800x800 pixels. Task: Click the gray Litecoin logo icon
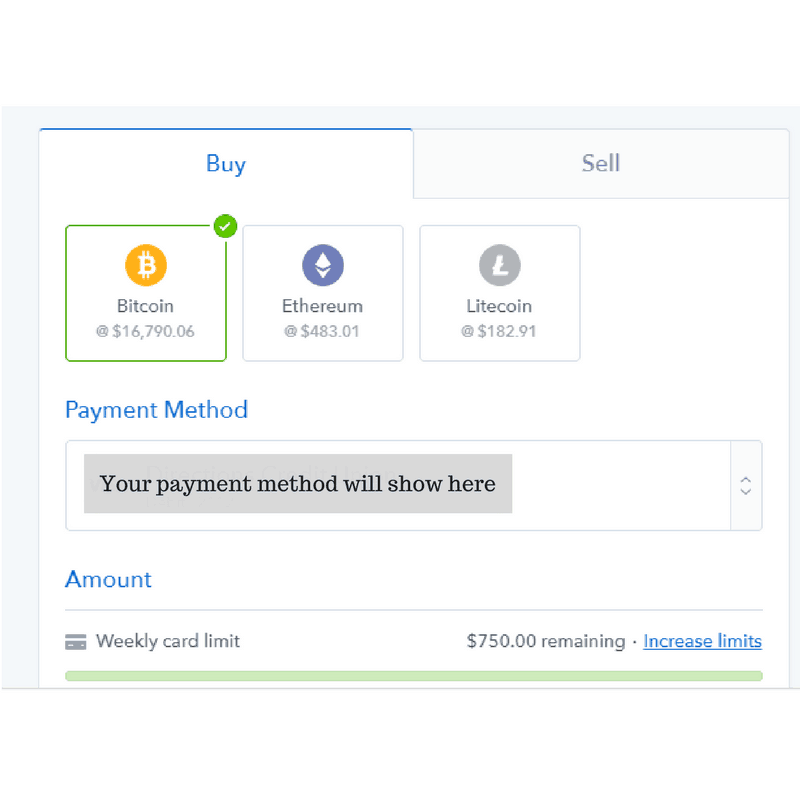(499, 265)
